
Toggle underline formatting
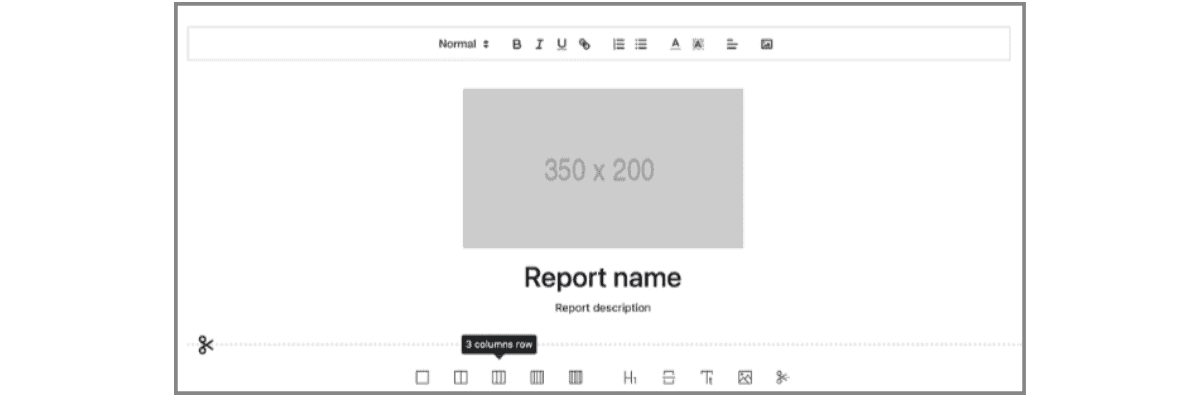tap(562, 44)
